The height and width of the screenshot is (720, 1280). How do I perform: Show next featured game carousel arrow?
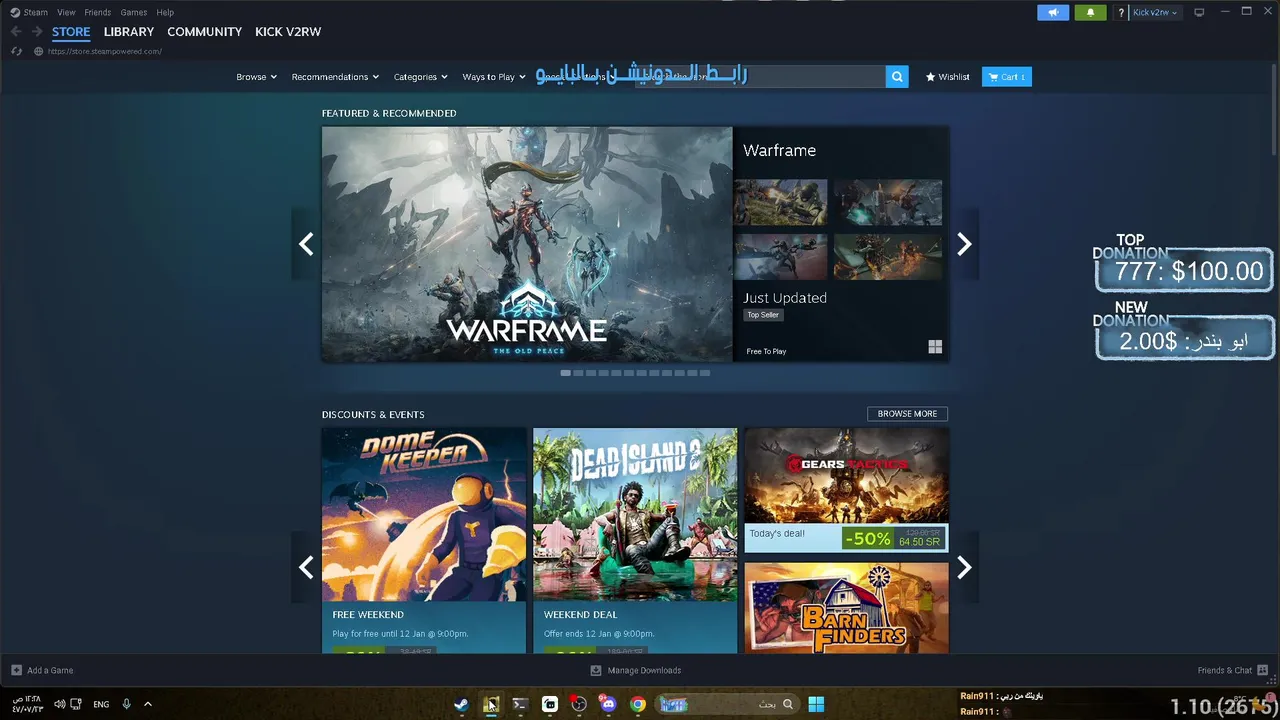pos(964,244)
